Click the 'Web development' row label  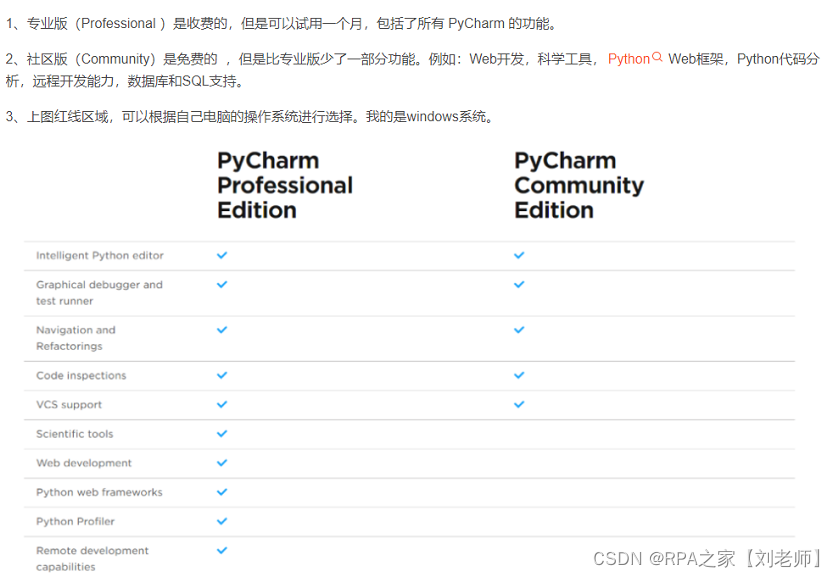(84, 463)
